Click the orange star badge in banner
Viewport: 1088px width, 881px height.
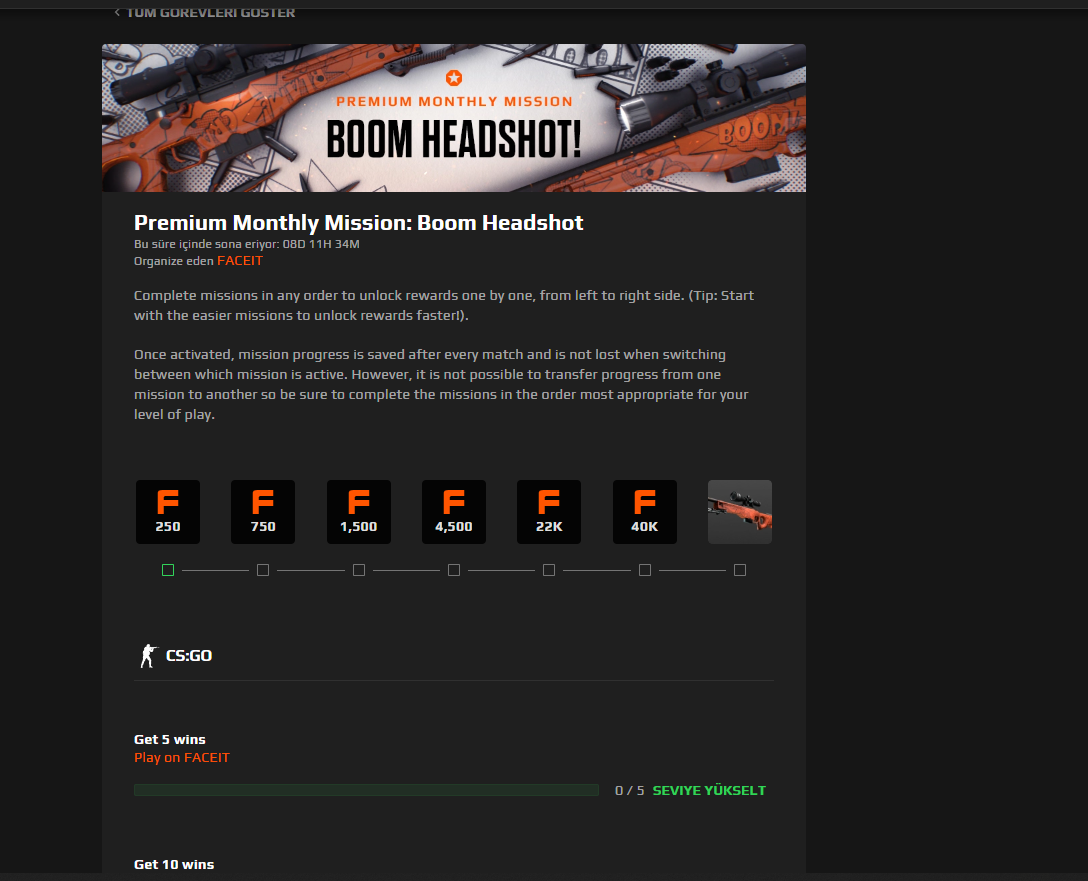pyautogui.click(x=454, y=78)
